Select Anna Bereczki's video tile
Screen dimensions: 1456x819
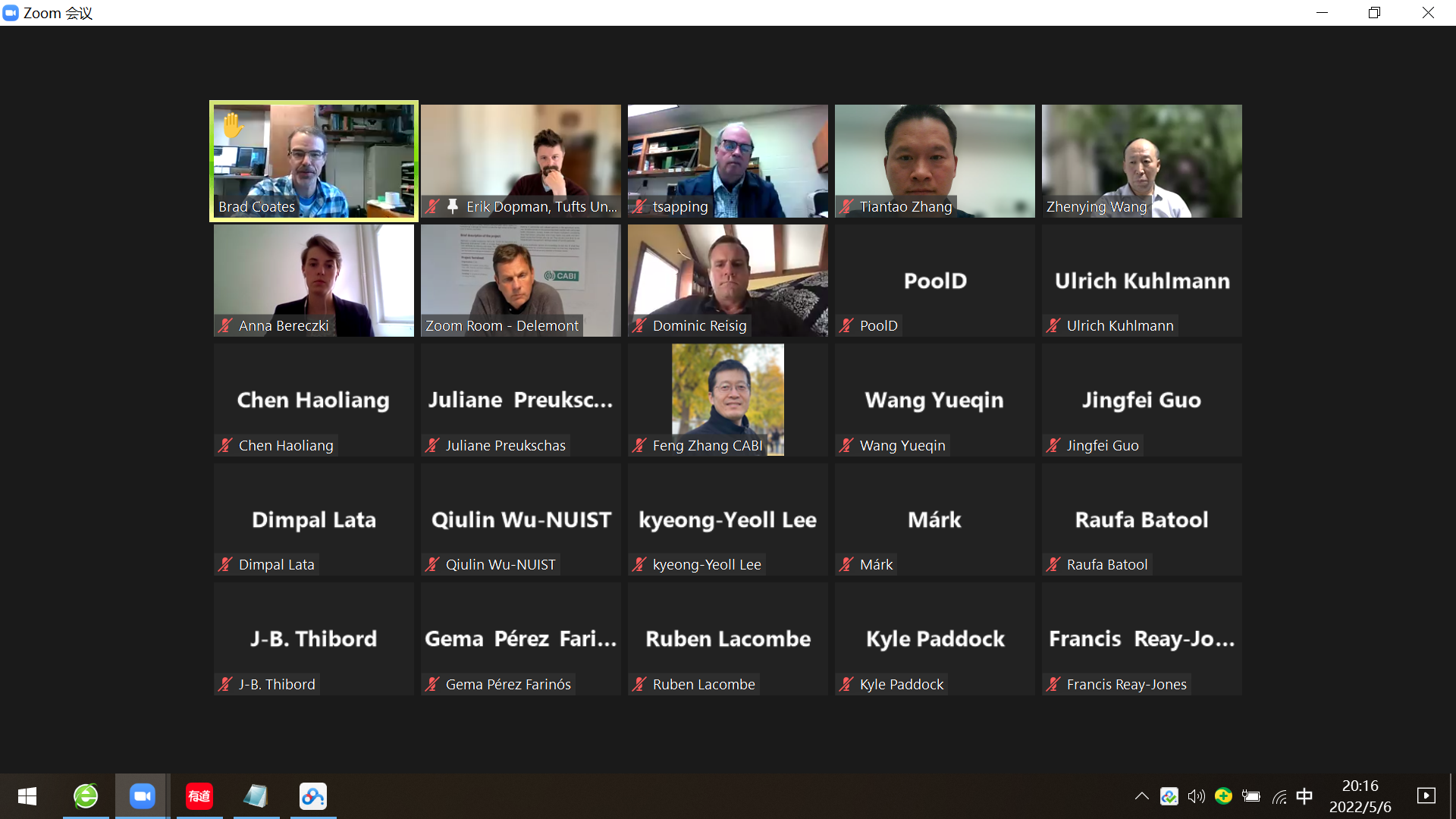coord(314,281)
